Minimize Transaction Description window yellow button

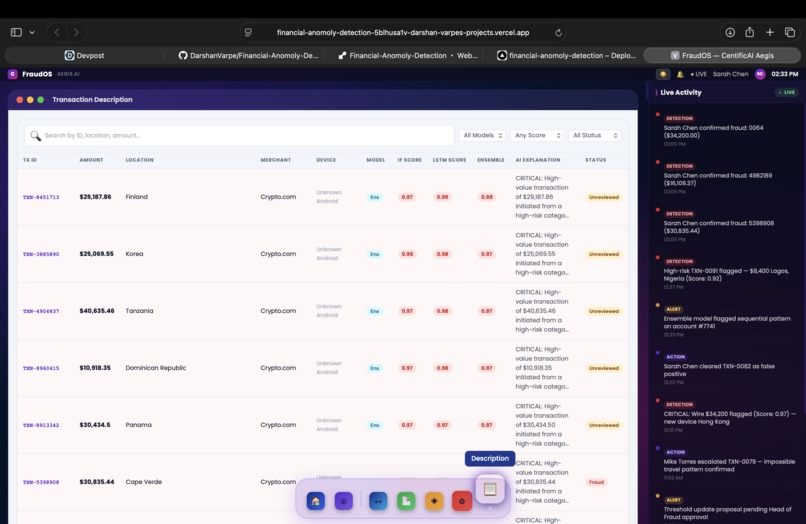tap(30, 100)
